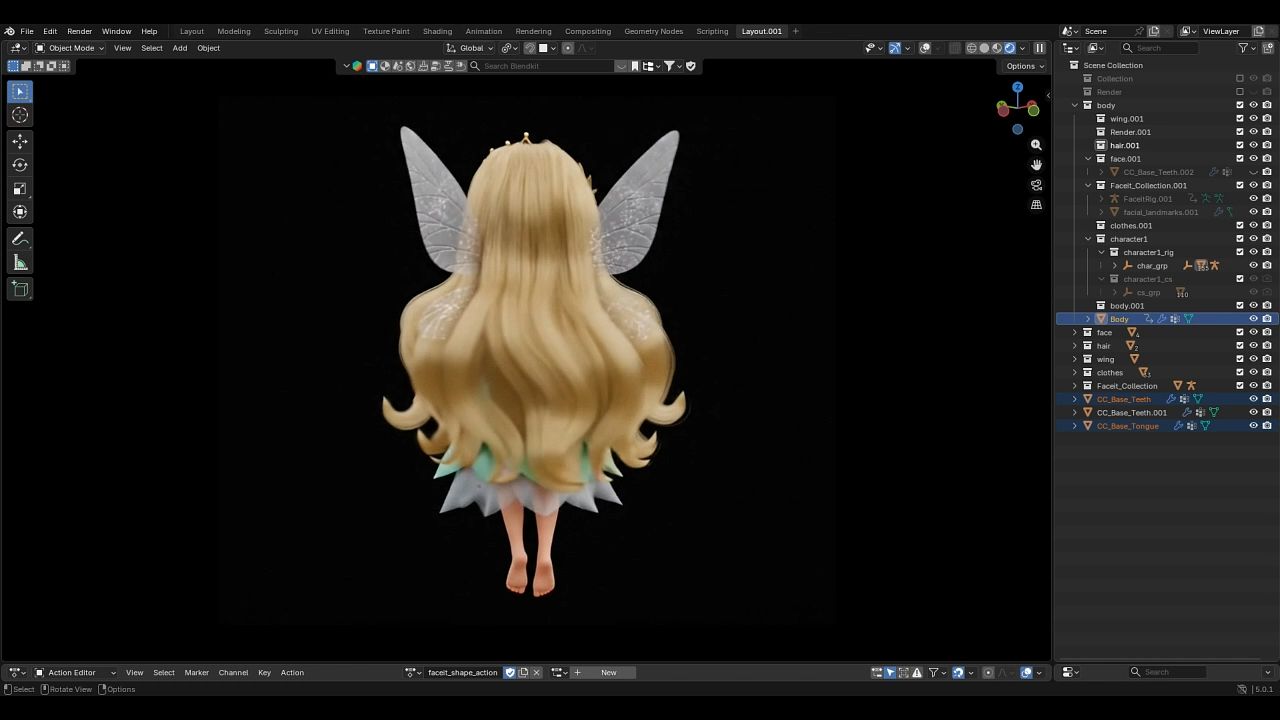1280x720 pixels.
Task: Open the Channel menu in Action Editor
Action: (233, 672)
